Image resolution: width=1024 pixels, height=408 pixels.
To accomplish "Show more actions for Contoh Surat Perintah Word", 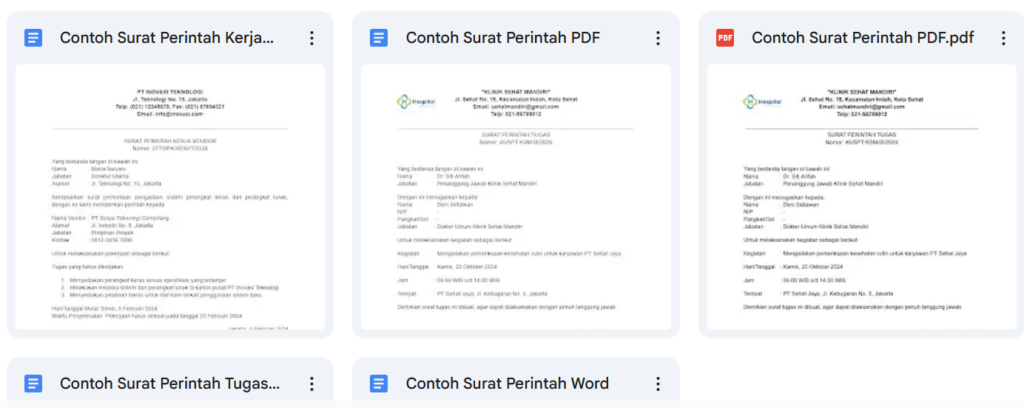I will tap(657, 384).
